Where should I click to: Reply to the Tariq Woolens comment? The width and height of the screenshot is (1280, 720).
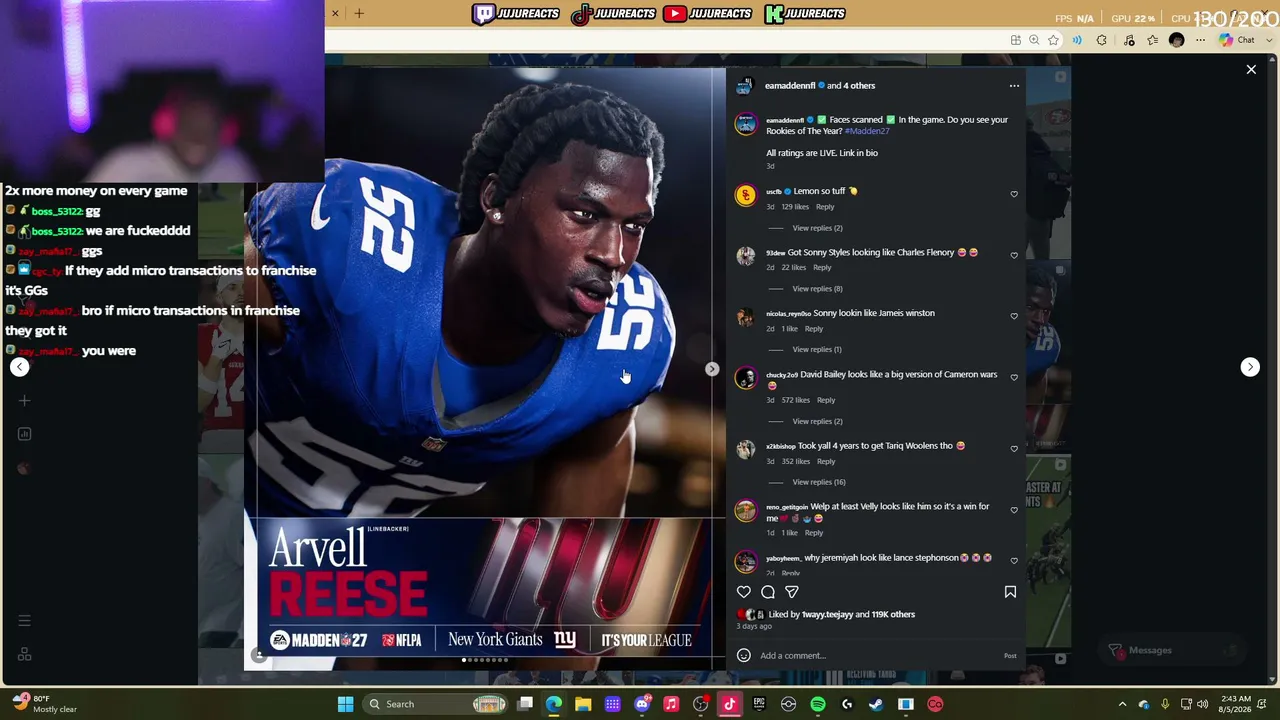click(x=826, y=462)
